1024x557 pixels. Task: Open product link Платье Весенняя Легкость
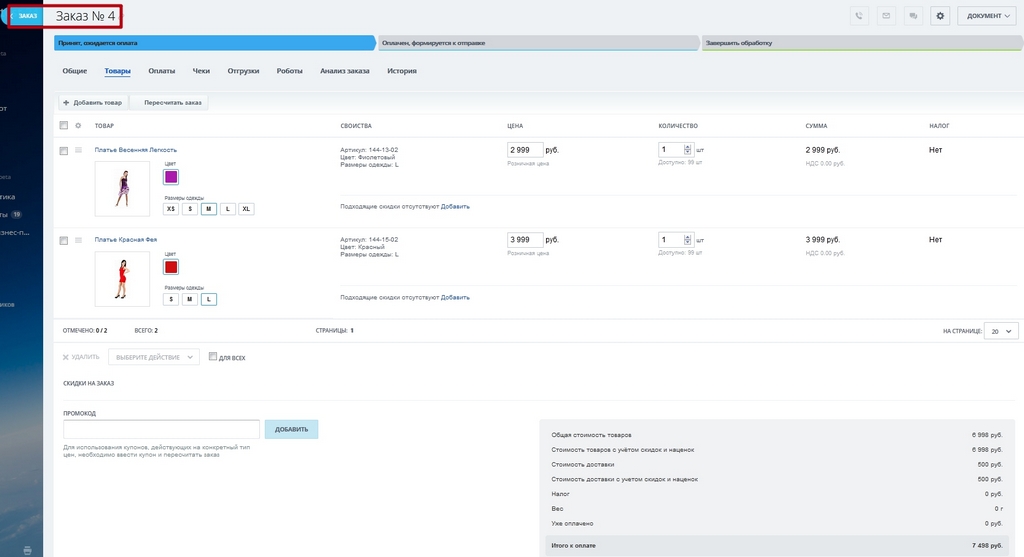tap(136, 150)
